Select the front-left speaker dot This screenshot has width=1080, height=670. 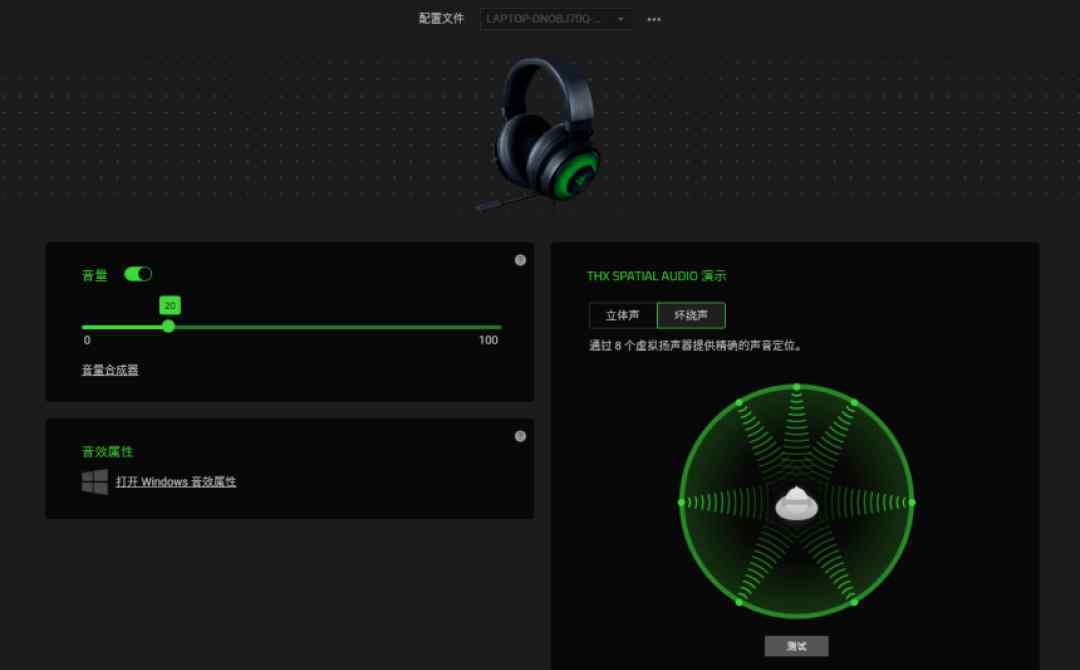click(x=739, y=402)
